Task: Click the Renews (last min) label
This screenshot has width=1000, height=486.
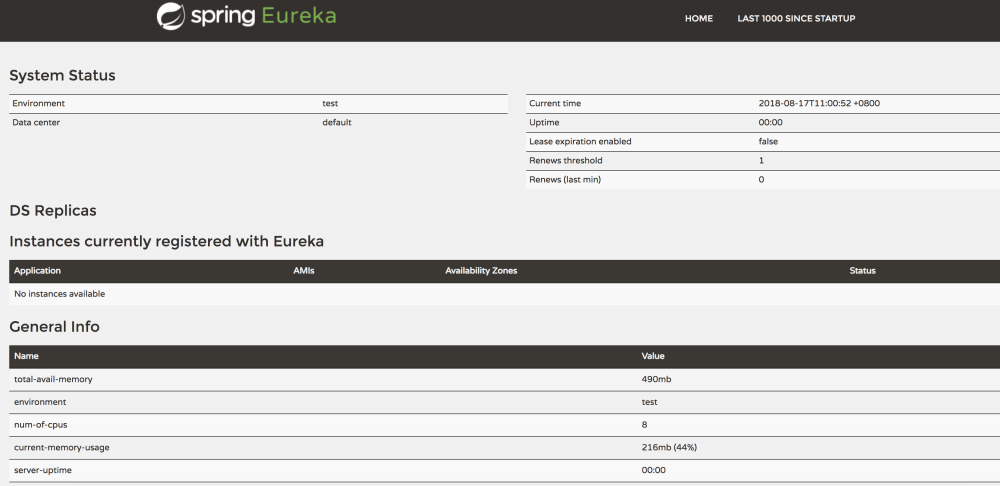Action: pyautogui.click(x=564, y=180)
